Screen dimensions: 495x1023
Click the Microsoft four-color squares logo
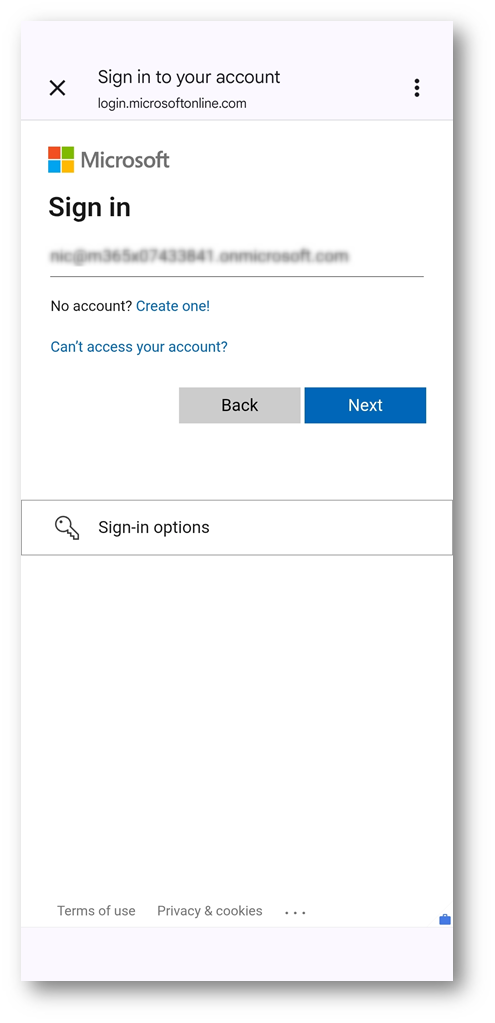(61, 160)
